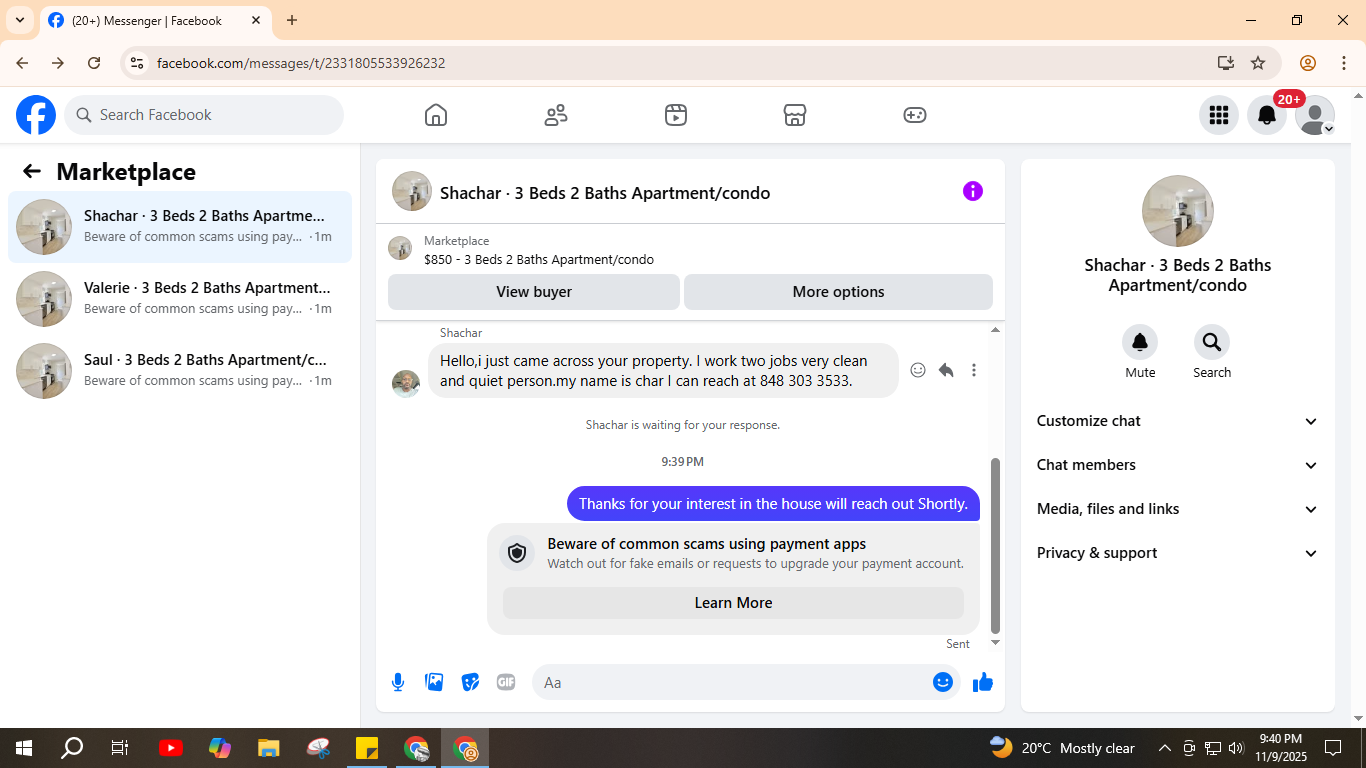
Task: Open the account profile avatar menu
Action: click(1314, 115)
